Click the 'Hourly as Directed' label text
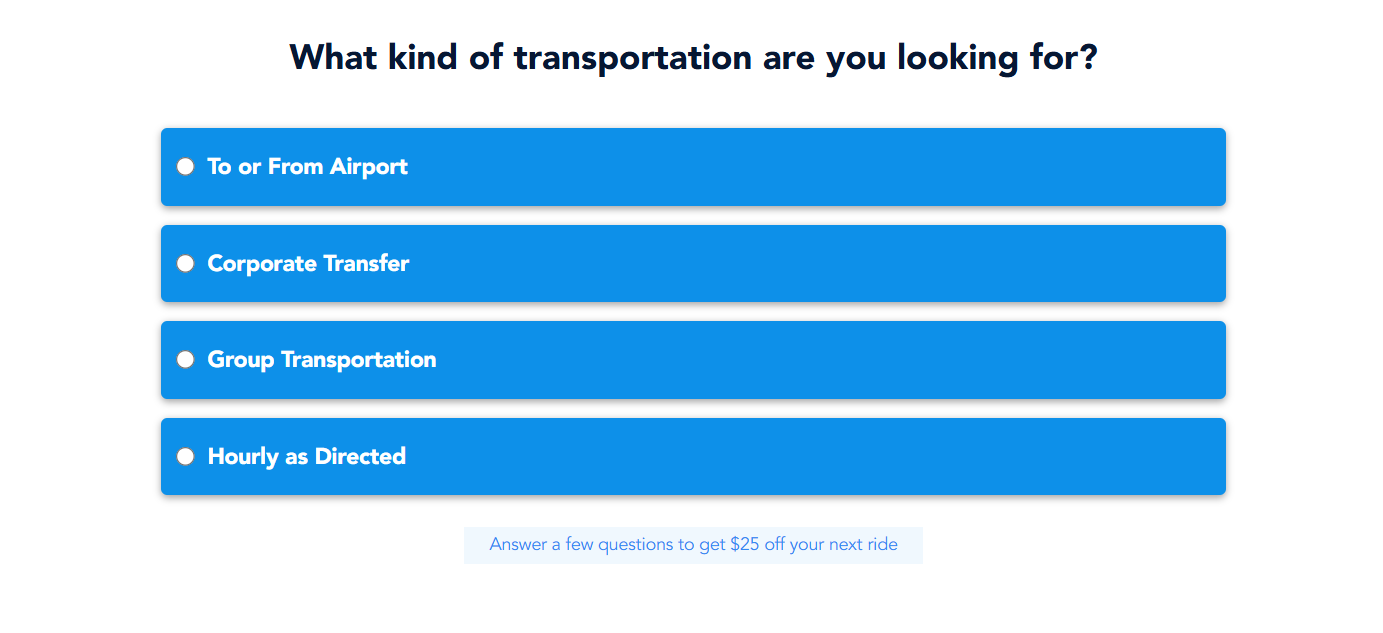Image resolution: width=1383 pixels, height=633 pixels. [306, 457]
